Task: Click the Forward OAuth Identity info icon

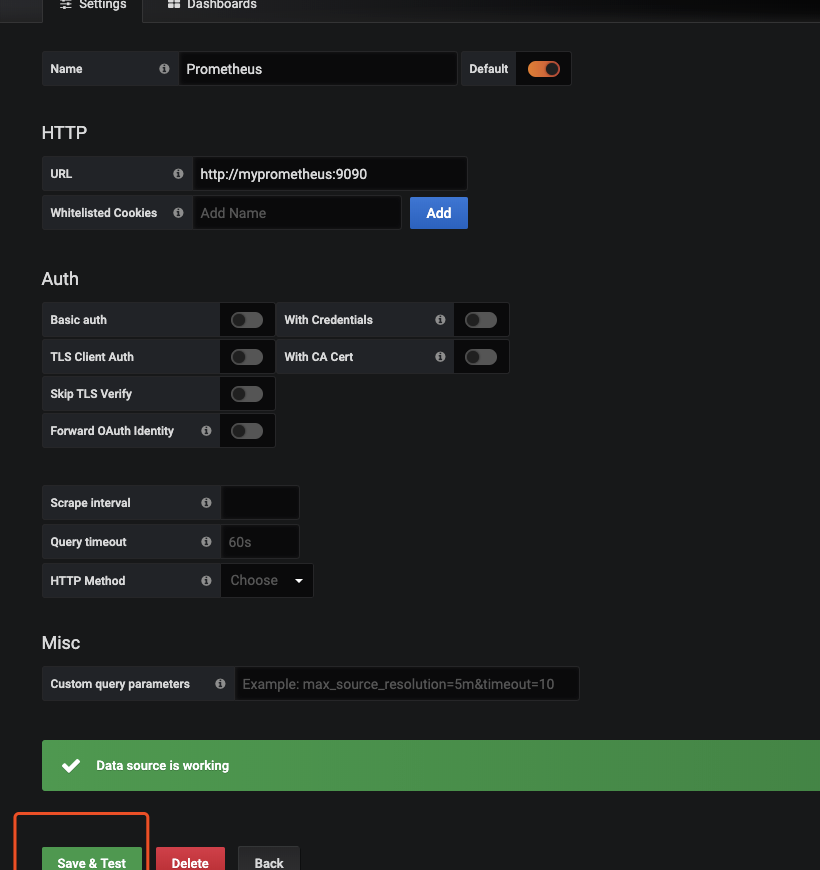Action: coord(206,431)
